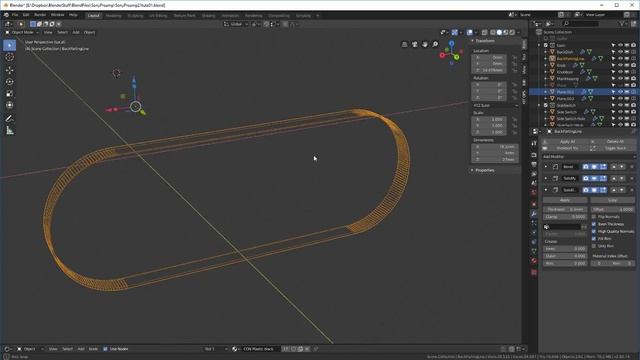Select the Rotate tool
The image size is (640, 360).
pos(9,82)
